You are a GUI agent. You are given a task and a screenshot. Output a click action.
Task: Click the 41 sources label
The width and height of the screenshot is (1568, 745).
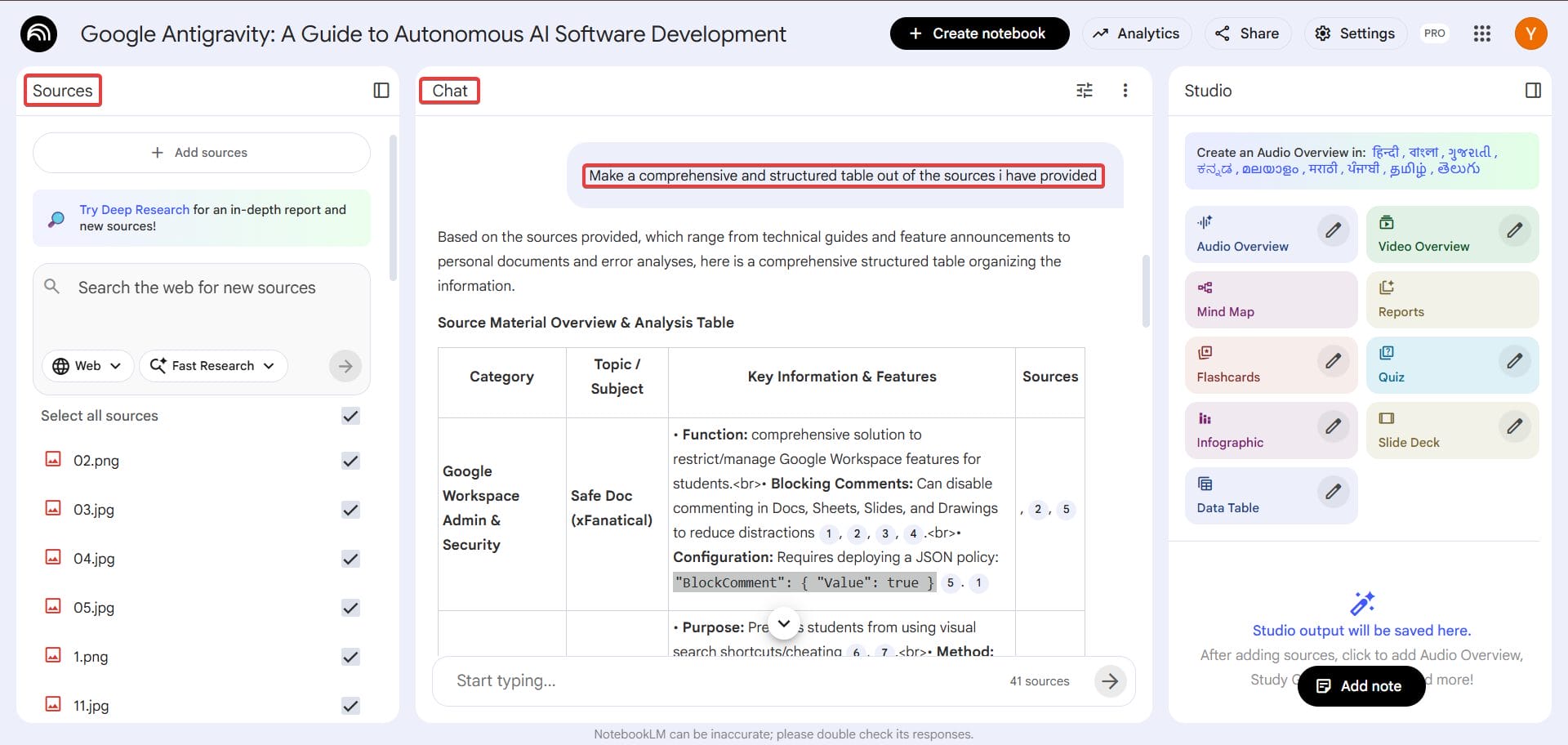point(1039,681)
